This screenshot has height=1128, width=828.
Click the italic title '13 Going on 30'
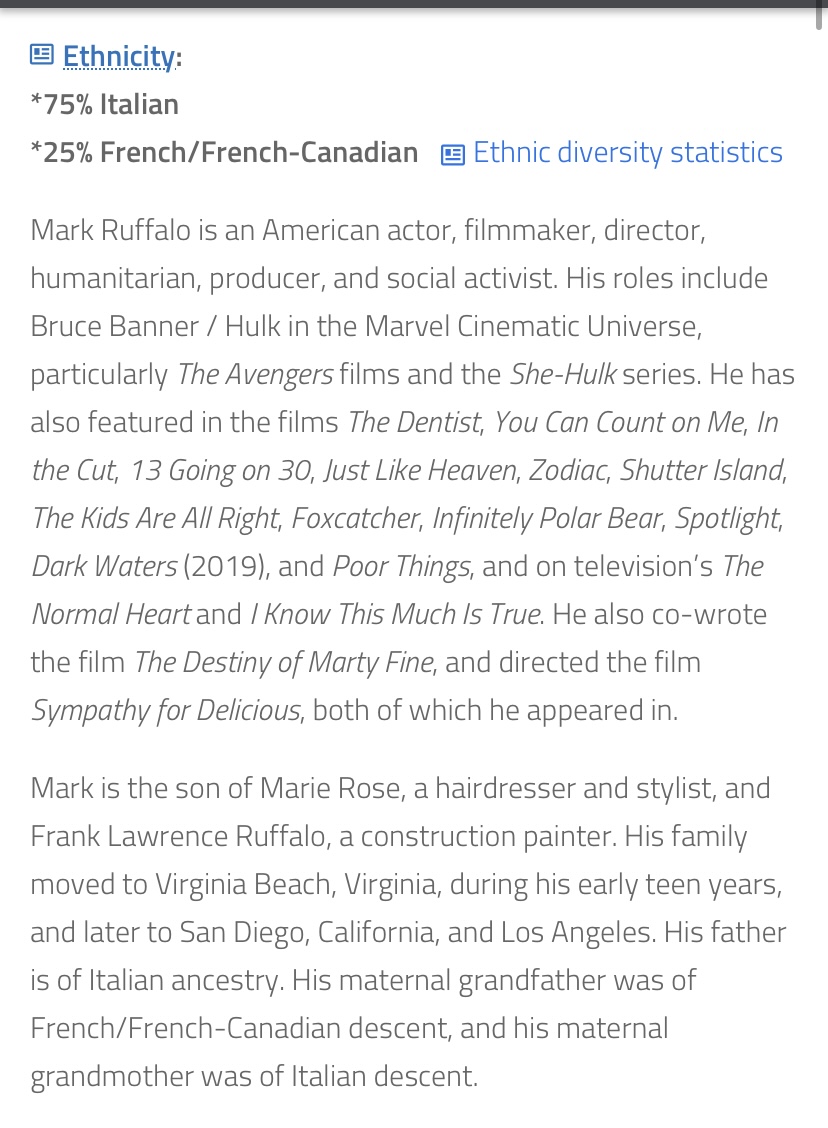pyautogui.click(x=221, y=470)
